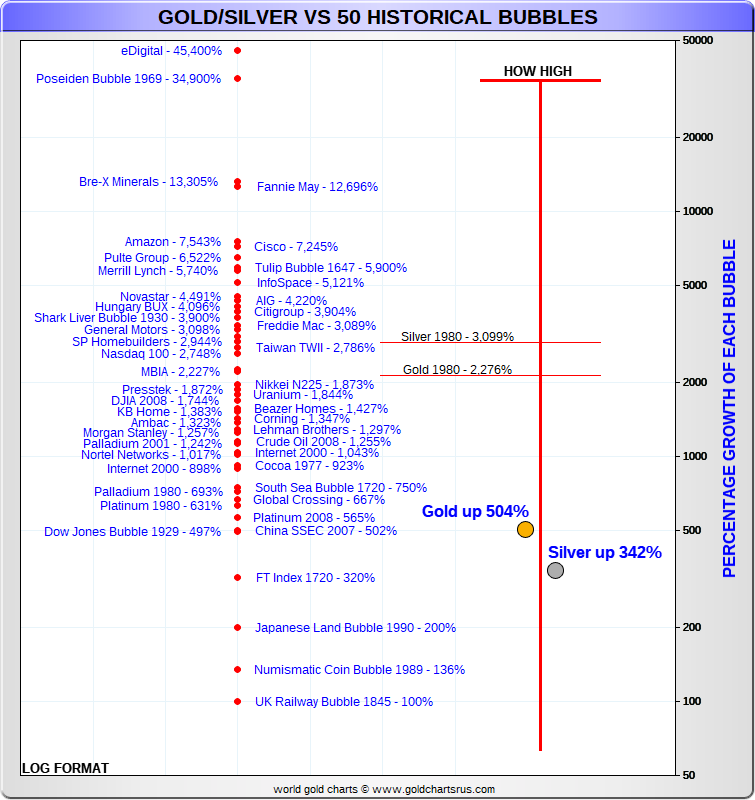The width and height of the screenshot is (755, 800).
Task: Click the Taiwan TWII - 2,786% label
Action: [x=315, y=348]
